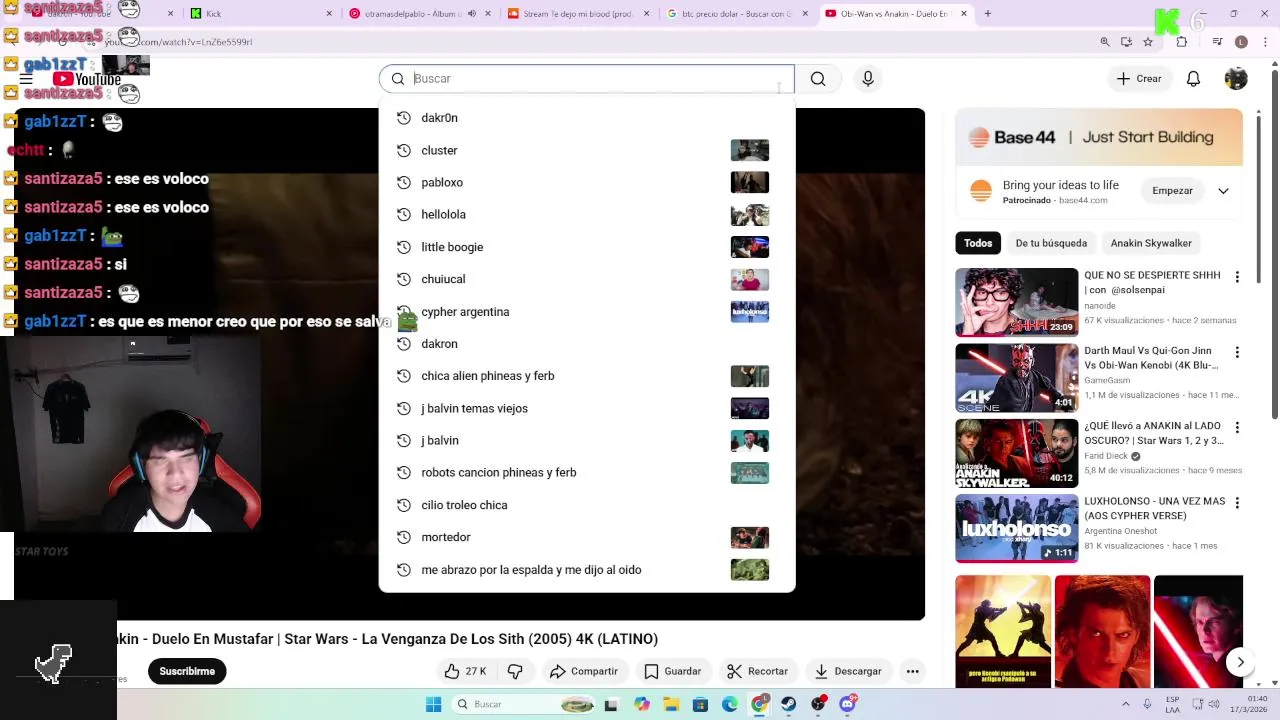Click the Descargar button
Image resolution: width=1280 pixels, height=720 pixels.
click(x=848, y=671)
